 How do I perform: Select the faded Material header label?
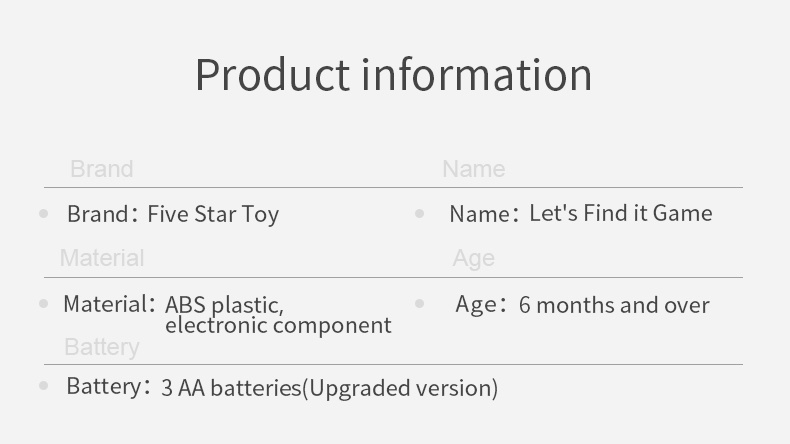click(102, 258)
